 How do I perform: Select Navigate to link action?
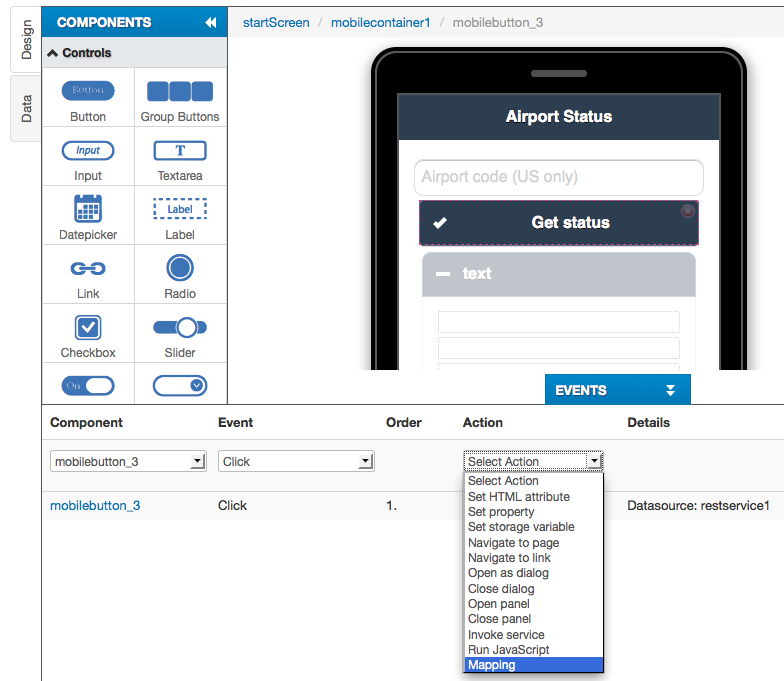pyautogui.click(x=534, y=558)
